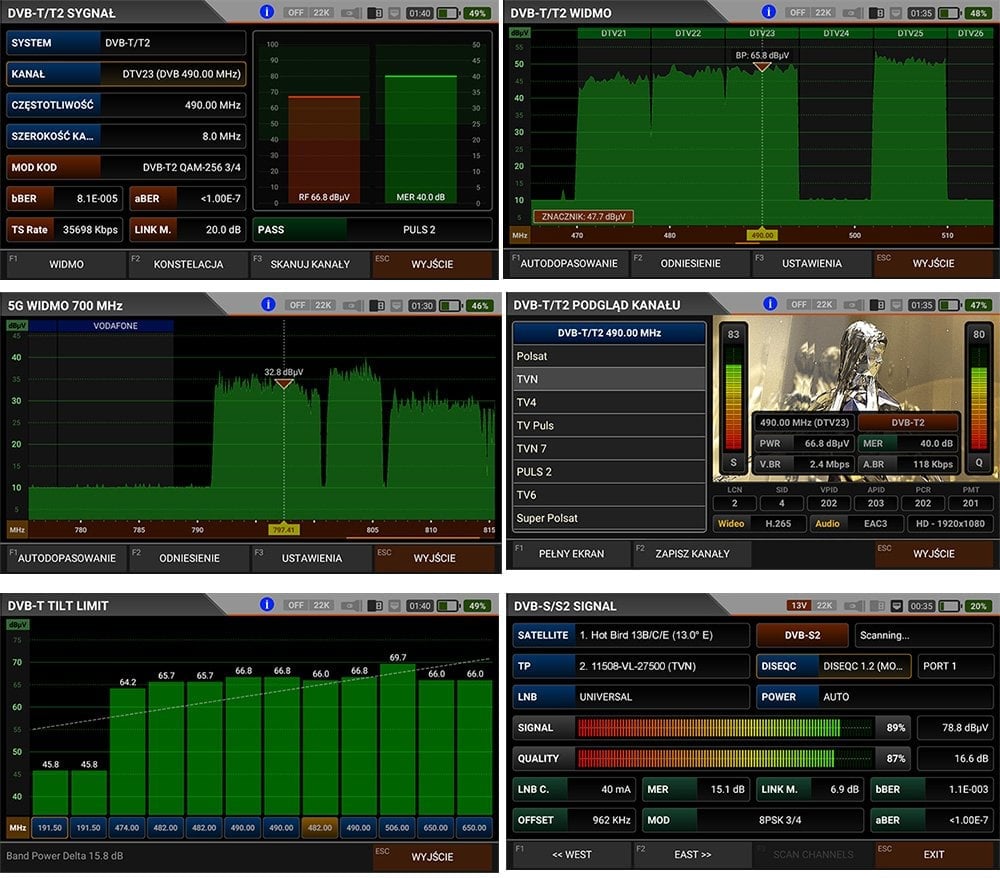Click the battery icon next to 49%
Image resolution: width=1000 pixels, height=878 pixels.
pos(448,13)
